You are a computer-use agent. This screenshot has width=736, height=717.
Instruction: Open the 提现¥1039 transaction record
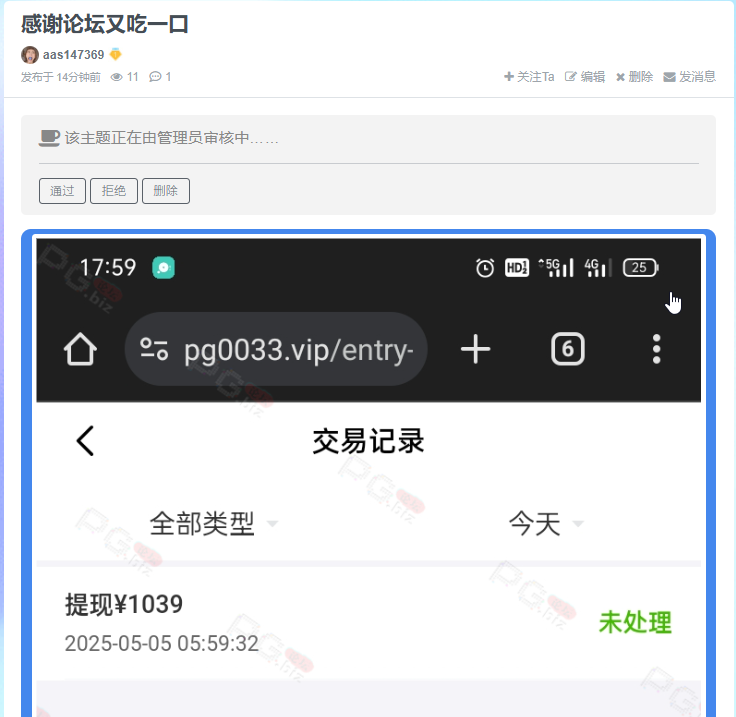368,623
